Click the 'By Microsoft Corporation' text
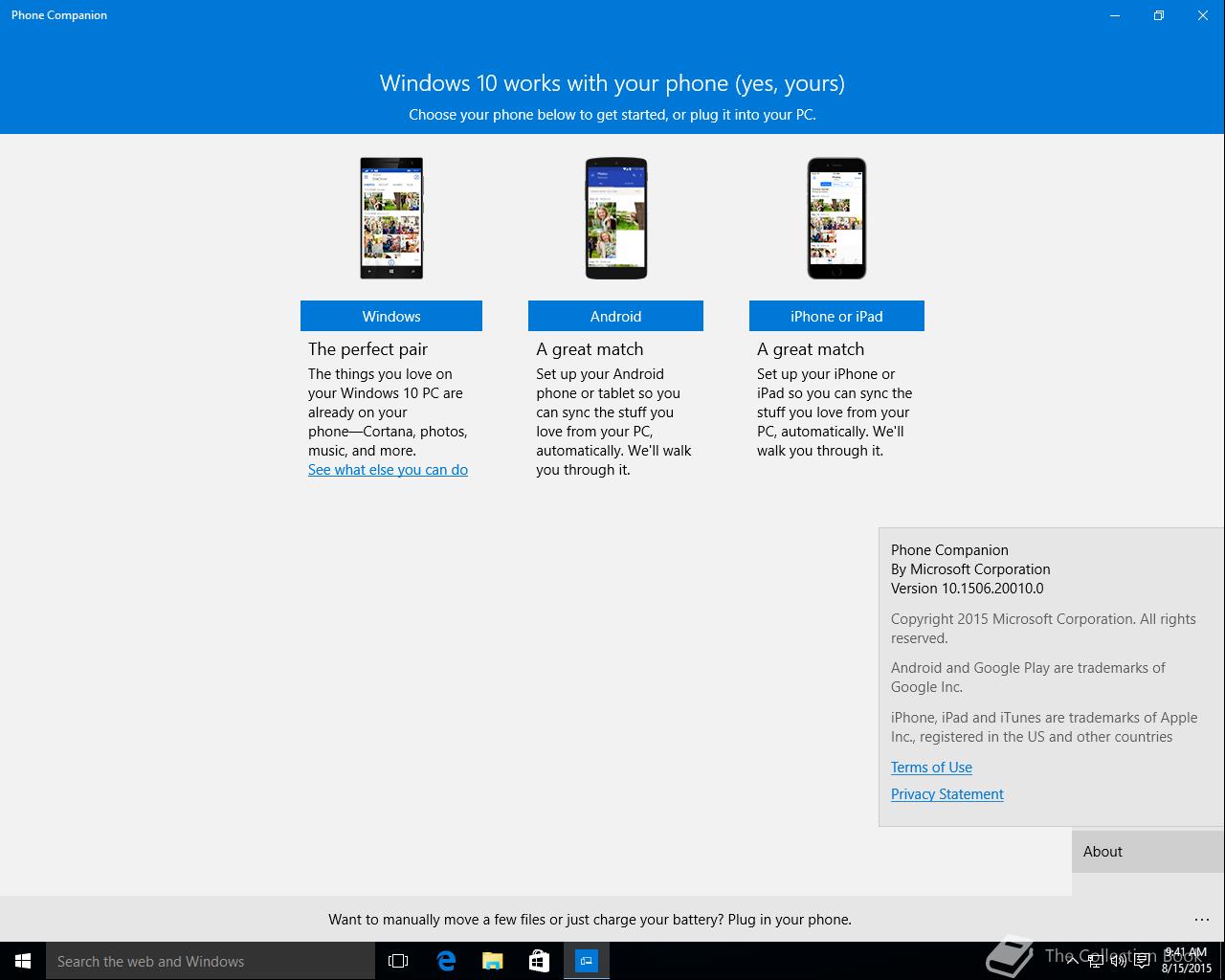Image resolution: width=1225 pixels, height=980 pixels. (x=970, y=569)
